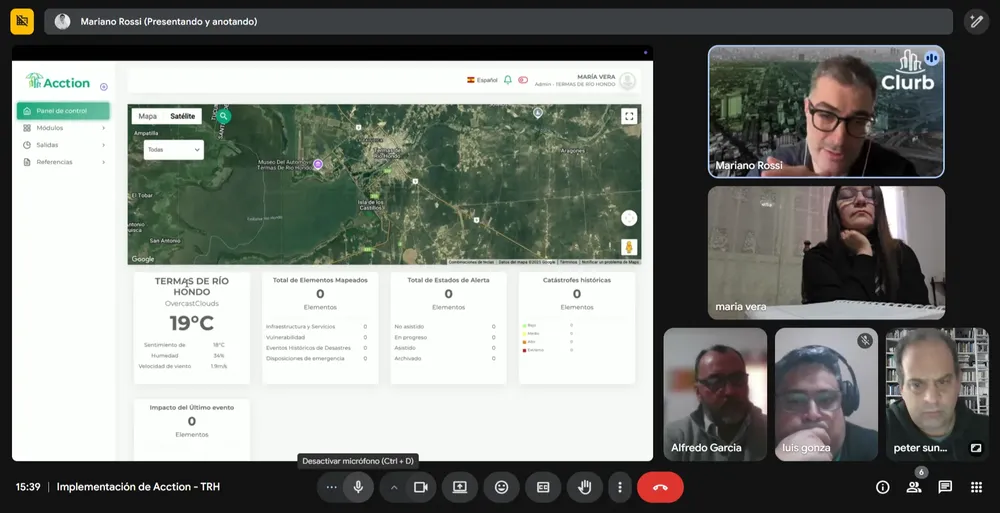Click the raise hand icon

pyautogui.click(x=584, y=487)
